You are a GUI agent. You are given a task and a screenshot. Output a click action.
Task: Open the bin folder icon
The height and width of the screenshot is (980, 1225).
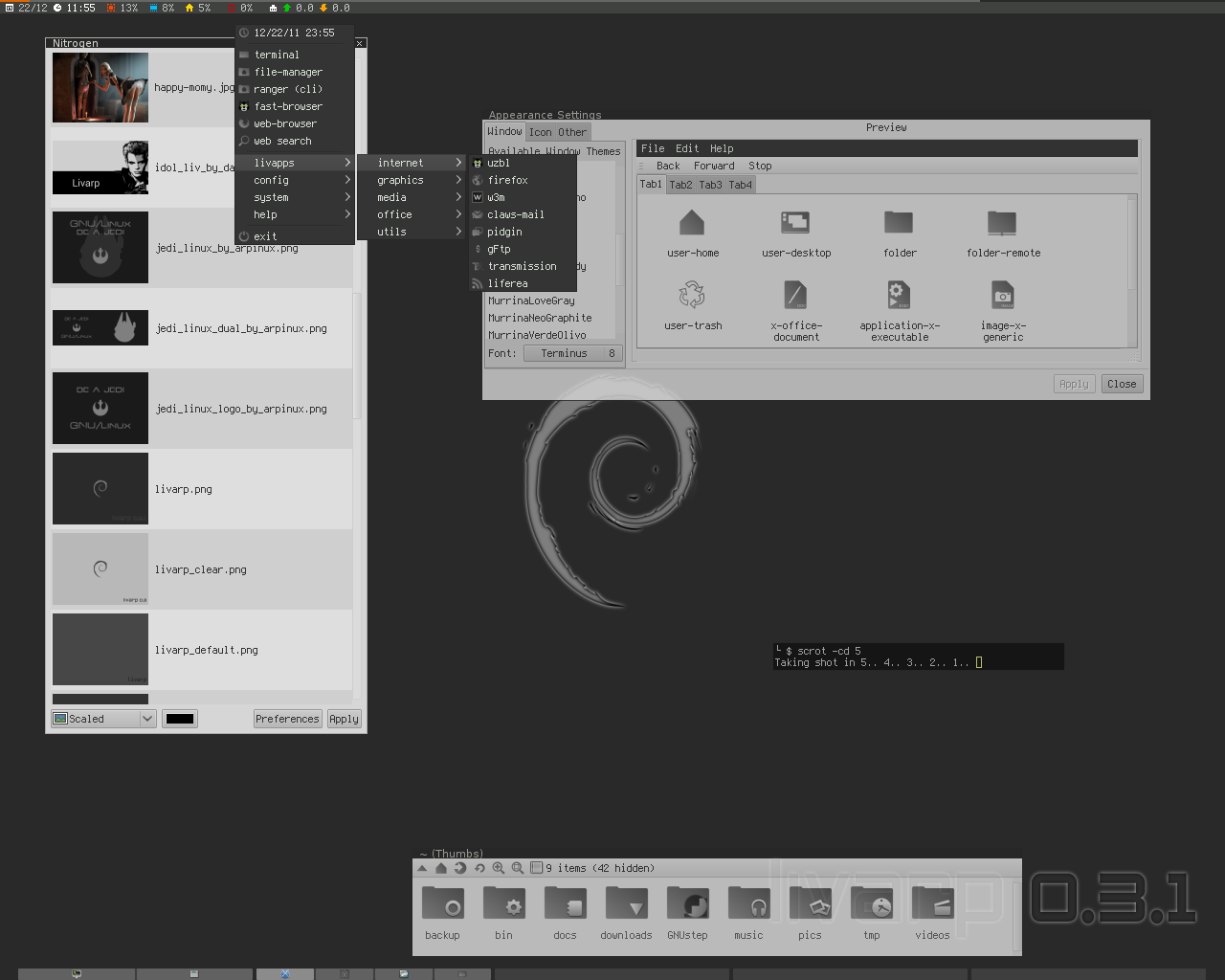pyautogui.click(x=503, y=903)
